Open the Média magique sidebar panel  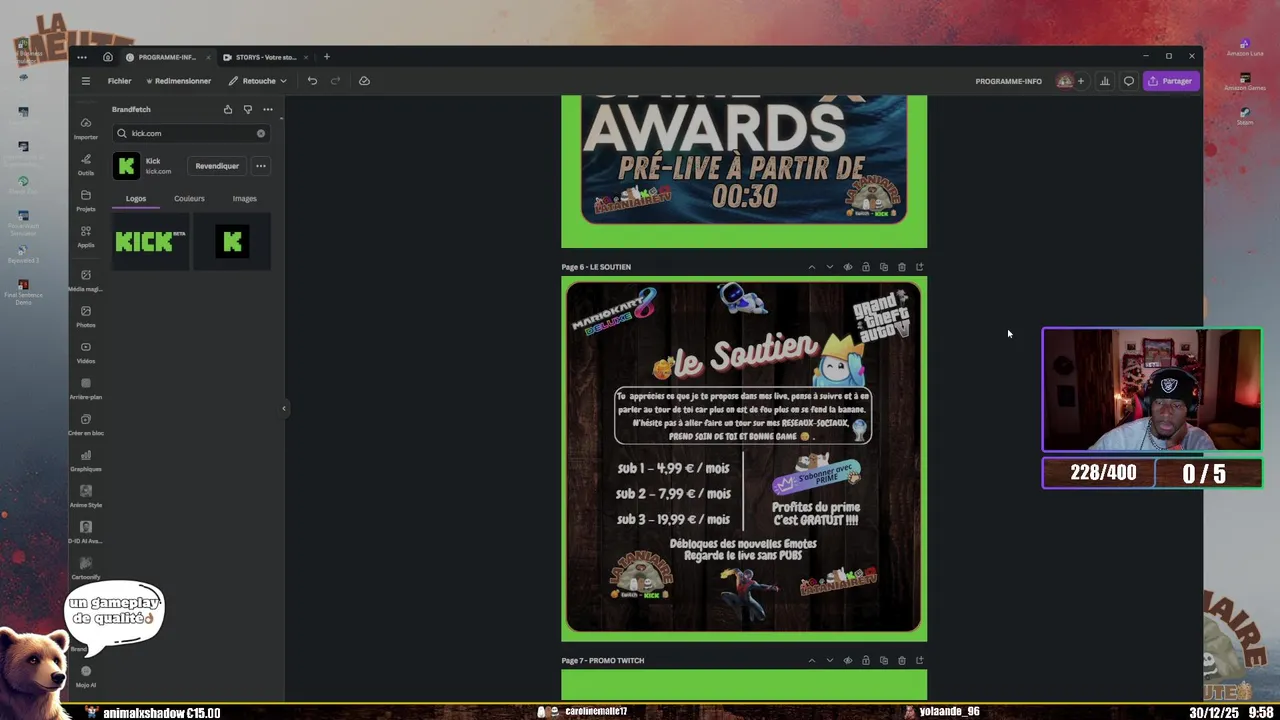point(86,280)
